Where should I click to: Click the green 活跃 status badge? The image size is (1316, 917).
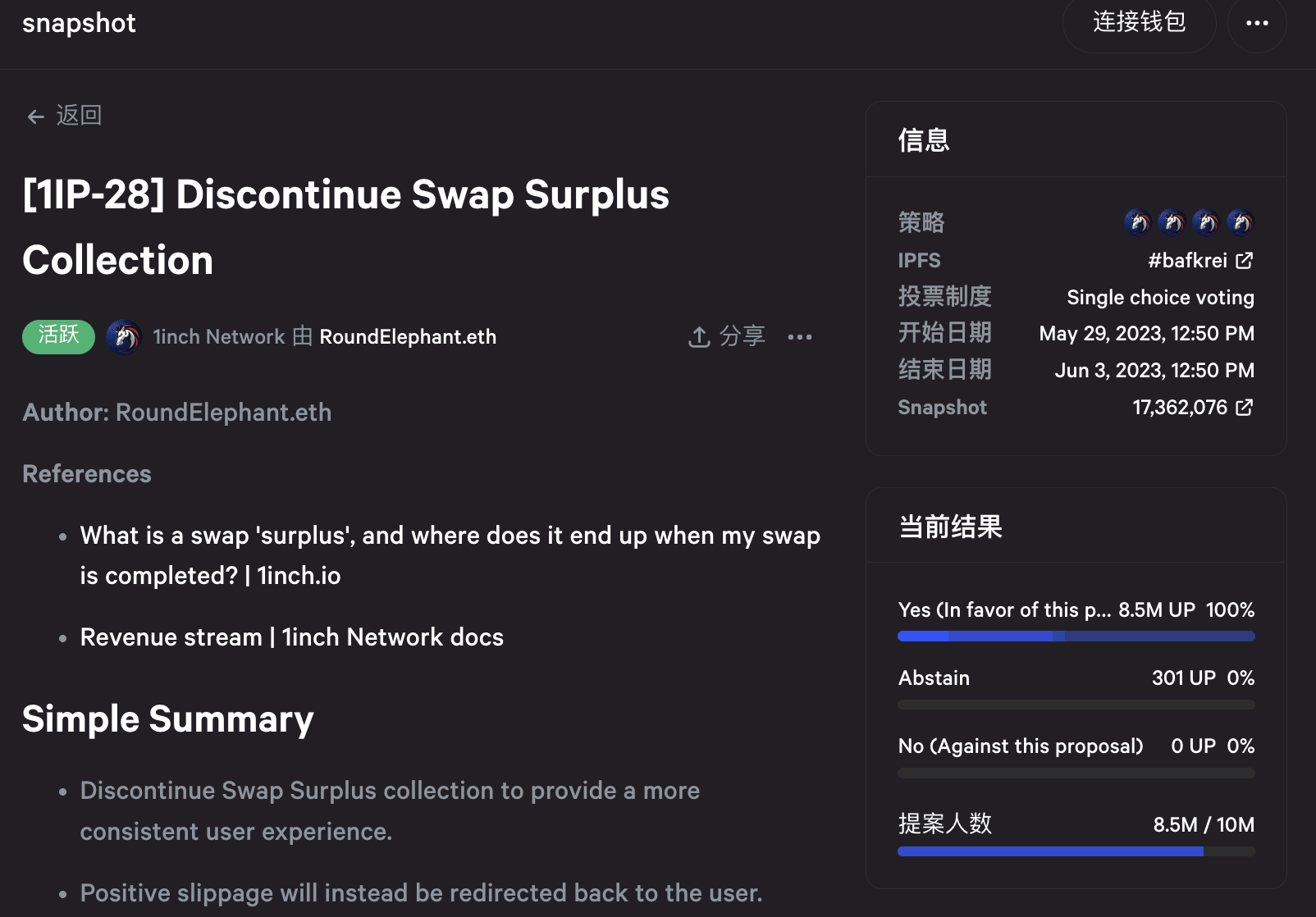tap(58, 336)
